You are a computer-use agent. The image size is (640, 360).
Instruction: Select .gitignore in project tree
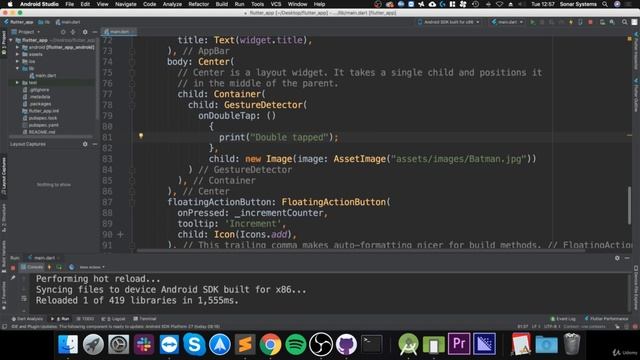(36, 89)
